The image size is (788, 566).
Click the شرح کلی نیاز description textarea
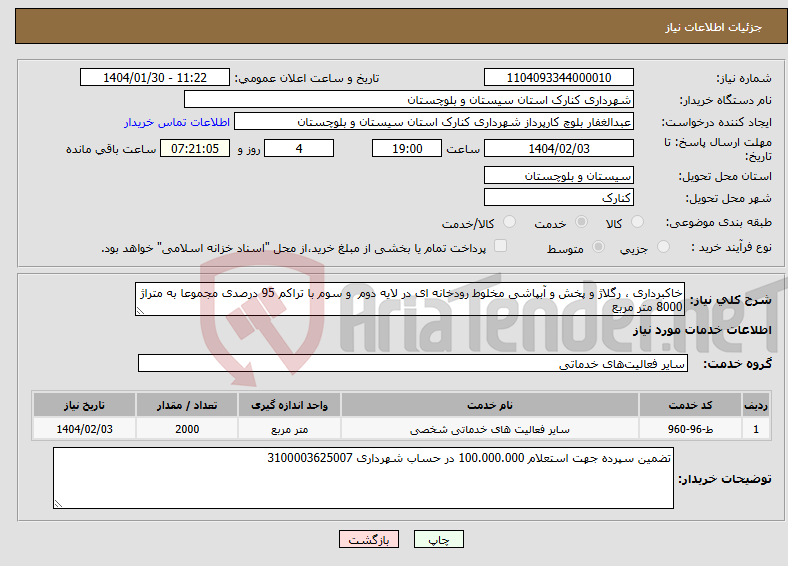(x=410, y=299)
